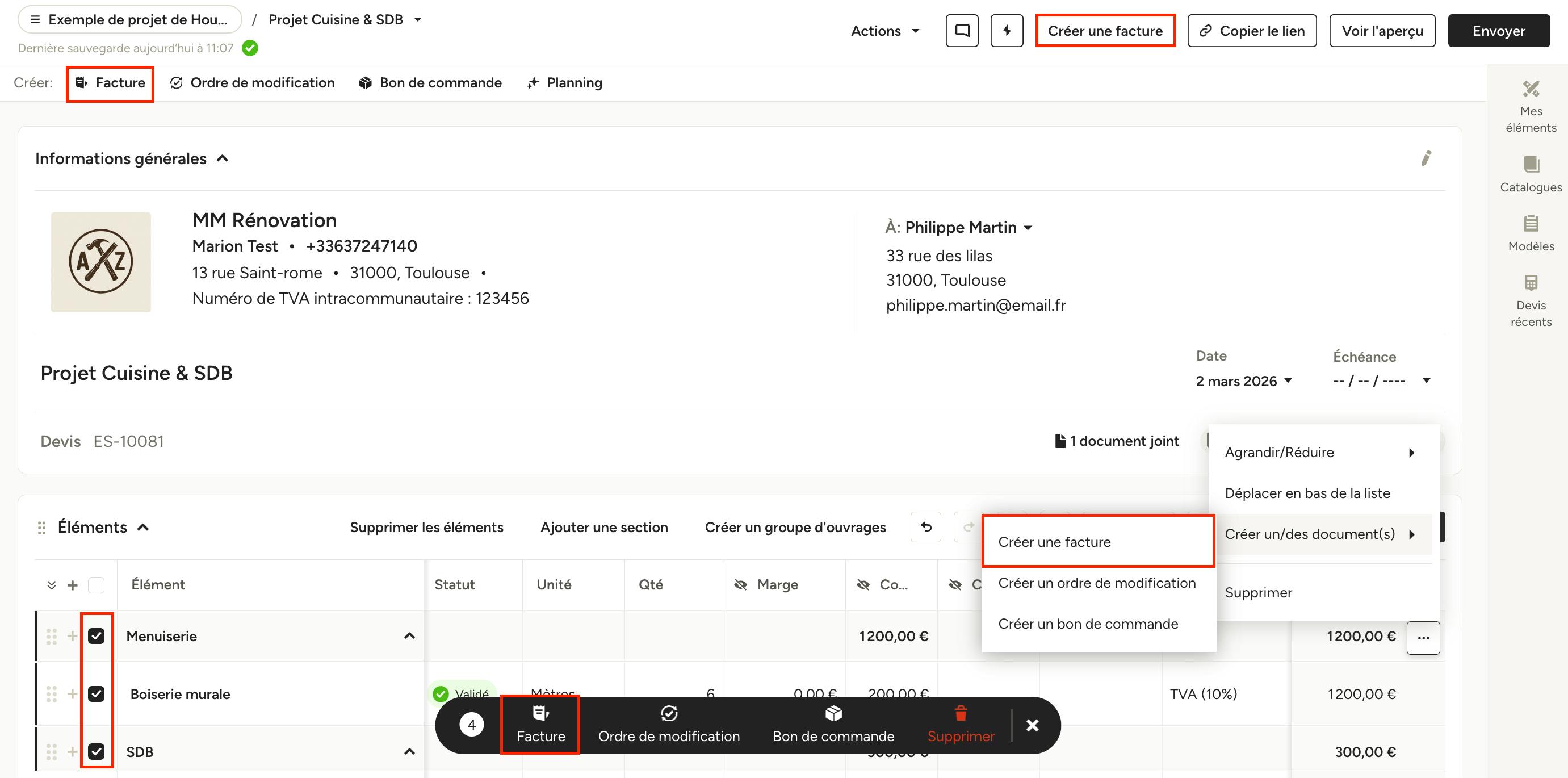1568x778 pixels.
Task: Open the three-dot menu on Menuiserie row
Action: pos(1423,637)
